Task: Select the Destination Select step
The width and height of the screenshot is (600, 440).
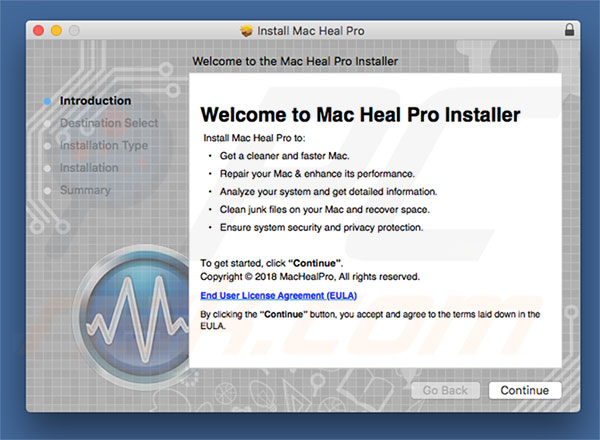Action: tap(109, 123)
